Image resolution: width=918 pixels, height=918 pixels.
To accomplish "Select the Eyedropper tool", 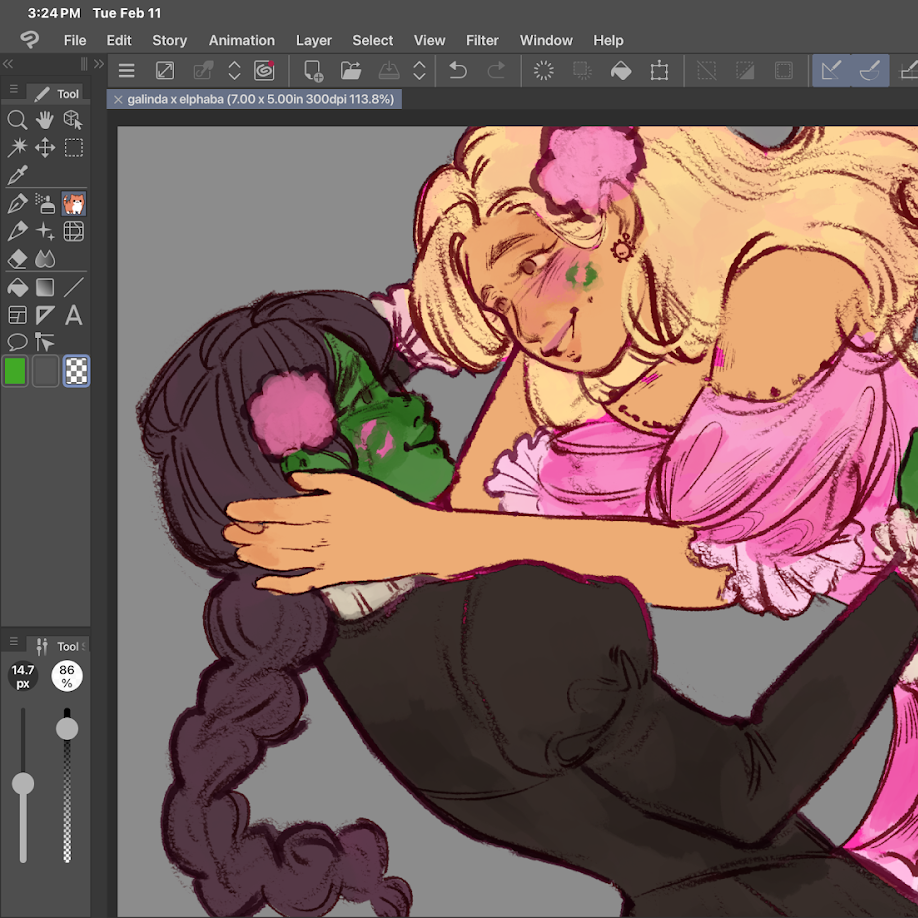I will click(17, 175).
